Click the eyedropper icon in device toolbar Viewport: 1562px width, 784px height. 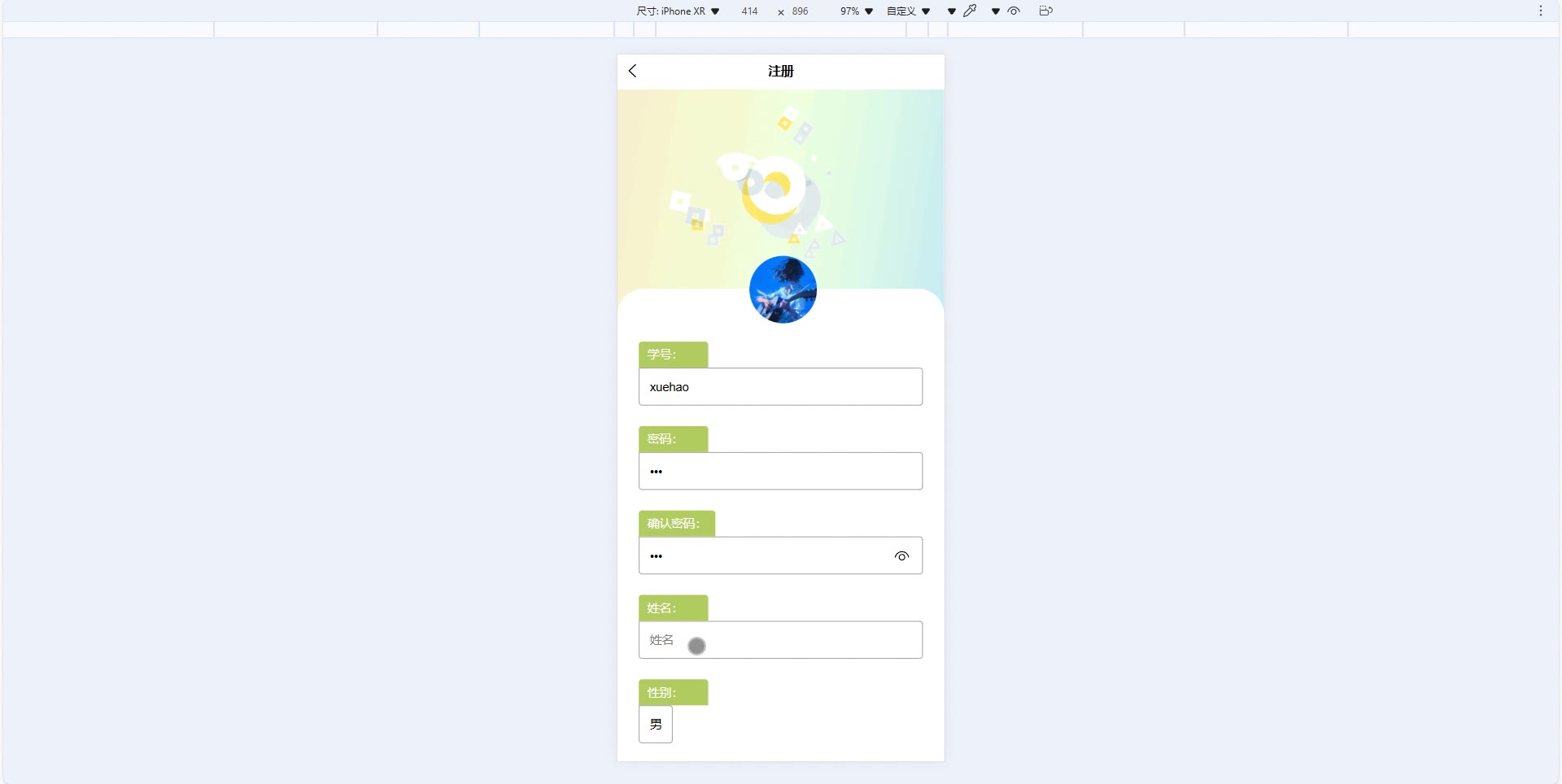click(971, 11)
